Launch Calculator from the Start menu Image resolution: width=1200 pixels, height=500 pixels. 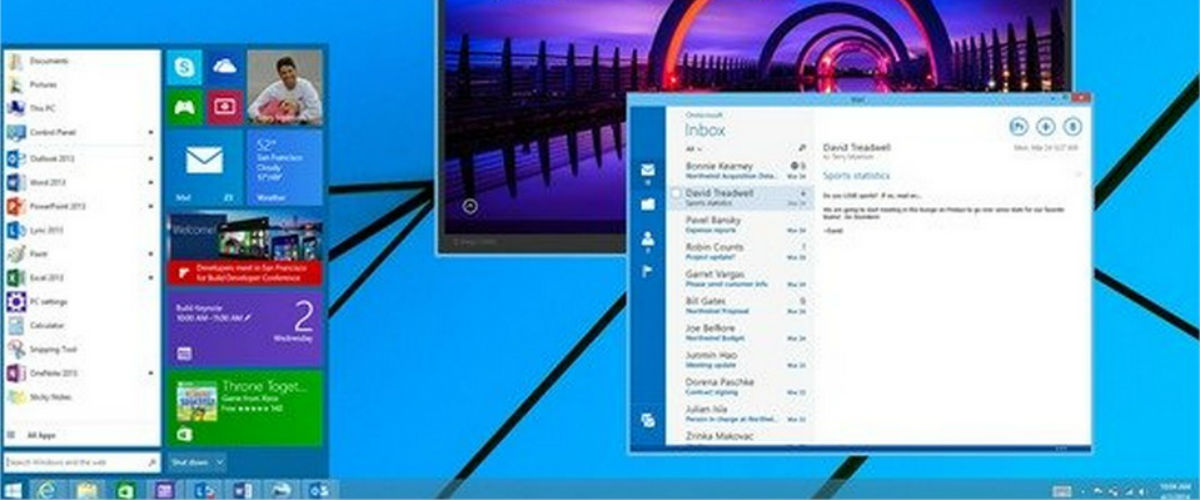82,325
